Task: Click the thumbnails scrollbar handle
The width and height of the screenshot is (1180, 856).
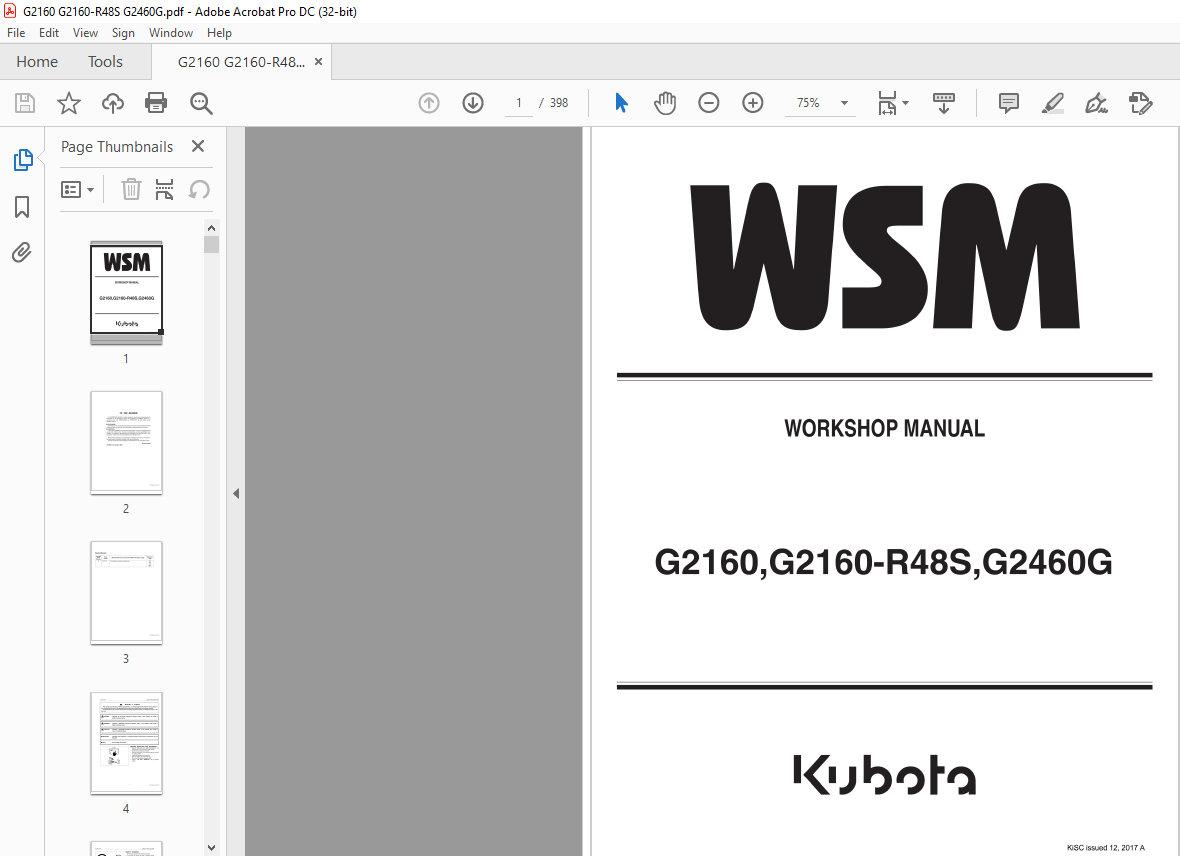Action: point(211,245)
